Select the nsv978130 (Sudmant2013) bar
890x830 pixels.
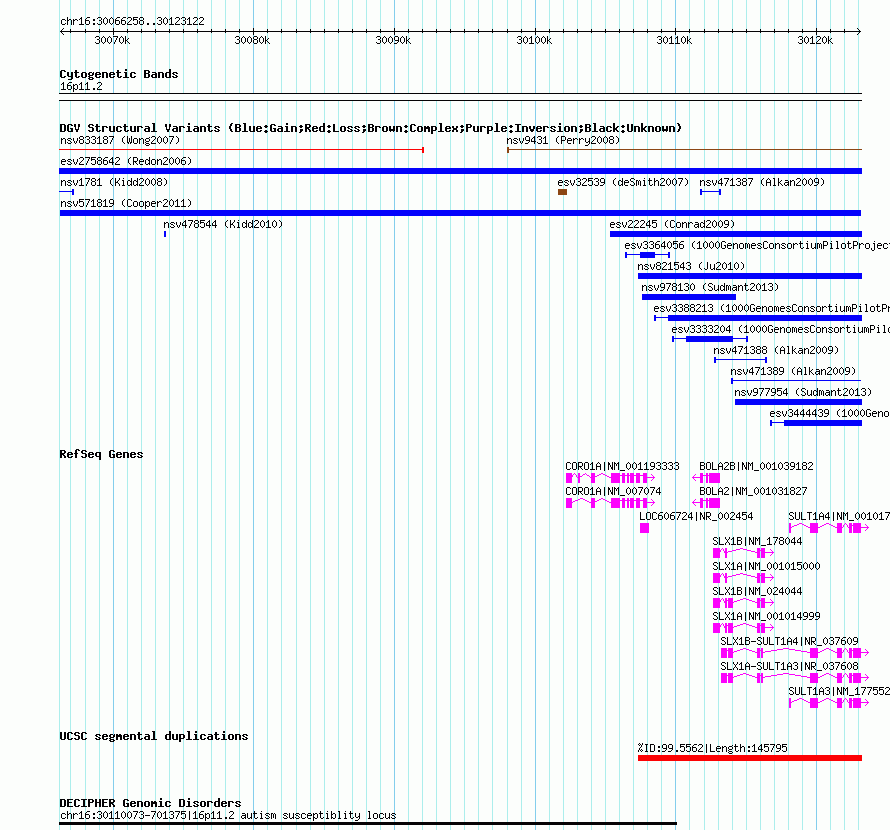coord(689,297)
